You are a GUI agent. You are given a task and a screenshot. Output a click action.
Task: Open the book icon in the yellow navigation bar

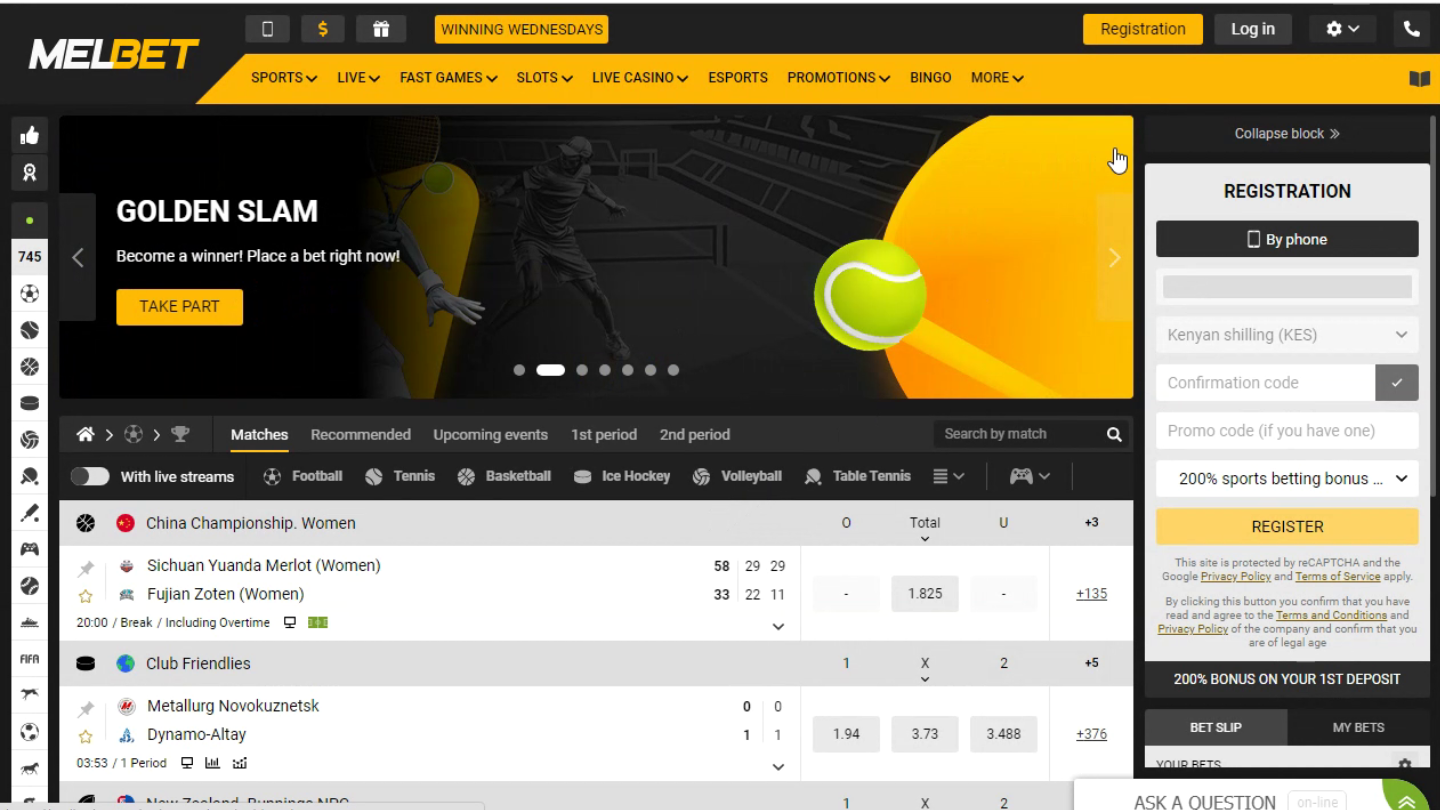pos(1419,79)
